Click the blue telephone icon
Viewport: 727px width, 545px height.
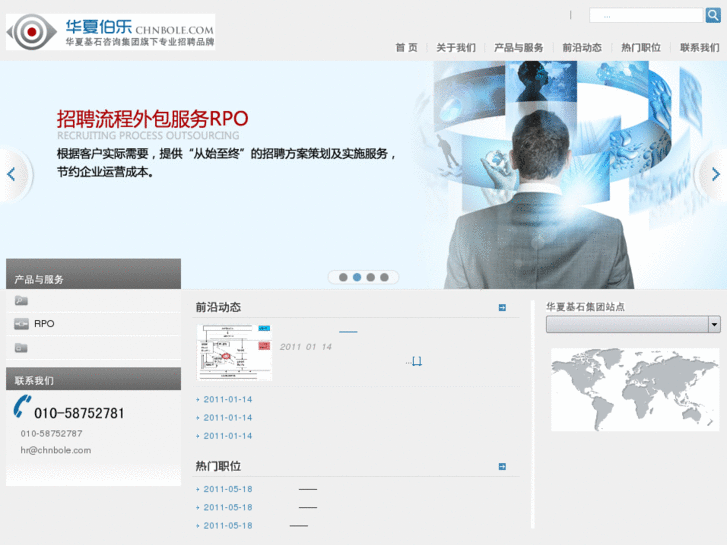[22, 406]
